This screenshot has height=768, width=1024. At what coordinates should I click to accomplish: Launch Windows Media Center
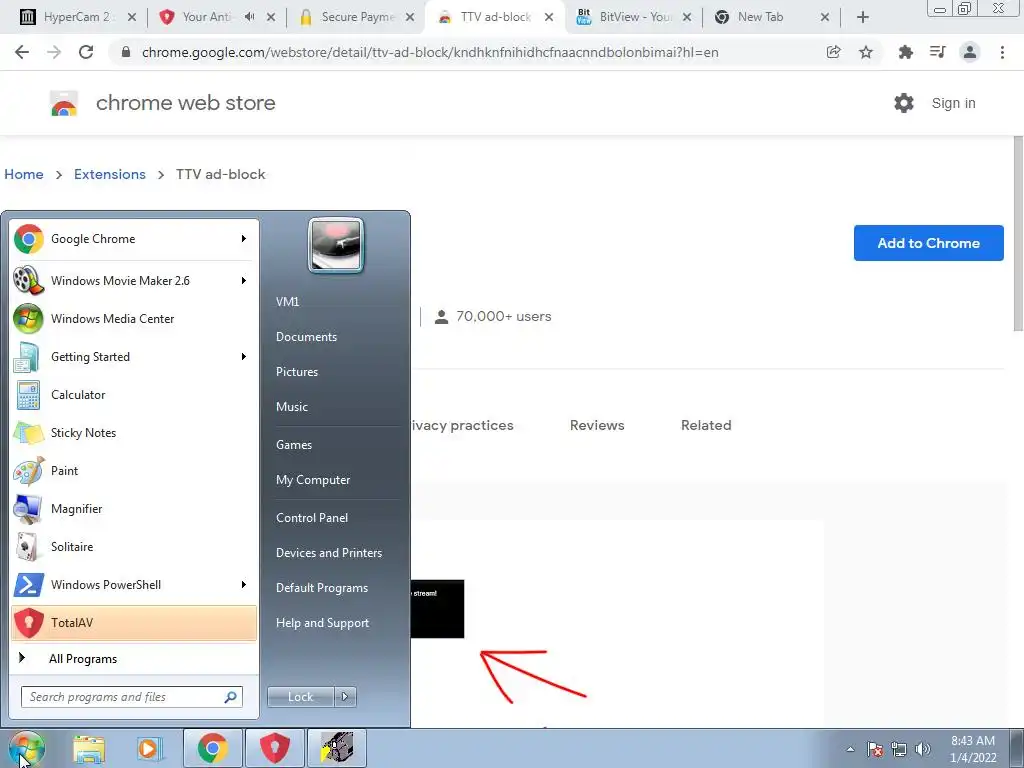134,319
